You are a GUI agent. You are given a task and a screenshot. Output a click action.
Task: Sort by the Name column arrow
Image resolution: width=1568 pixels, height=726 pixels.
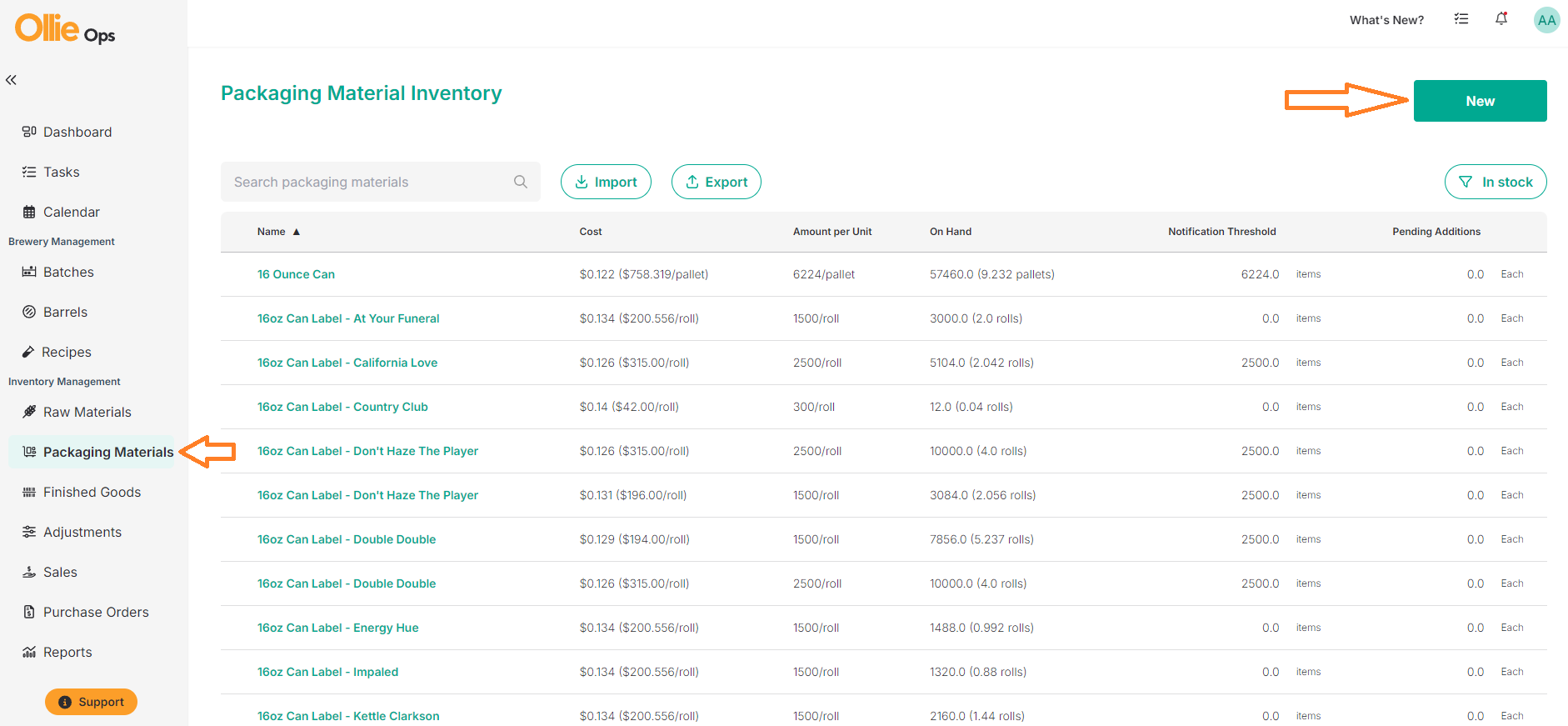point(296,232)
